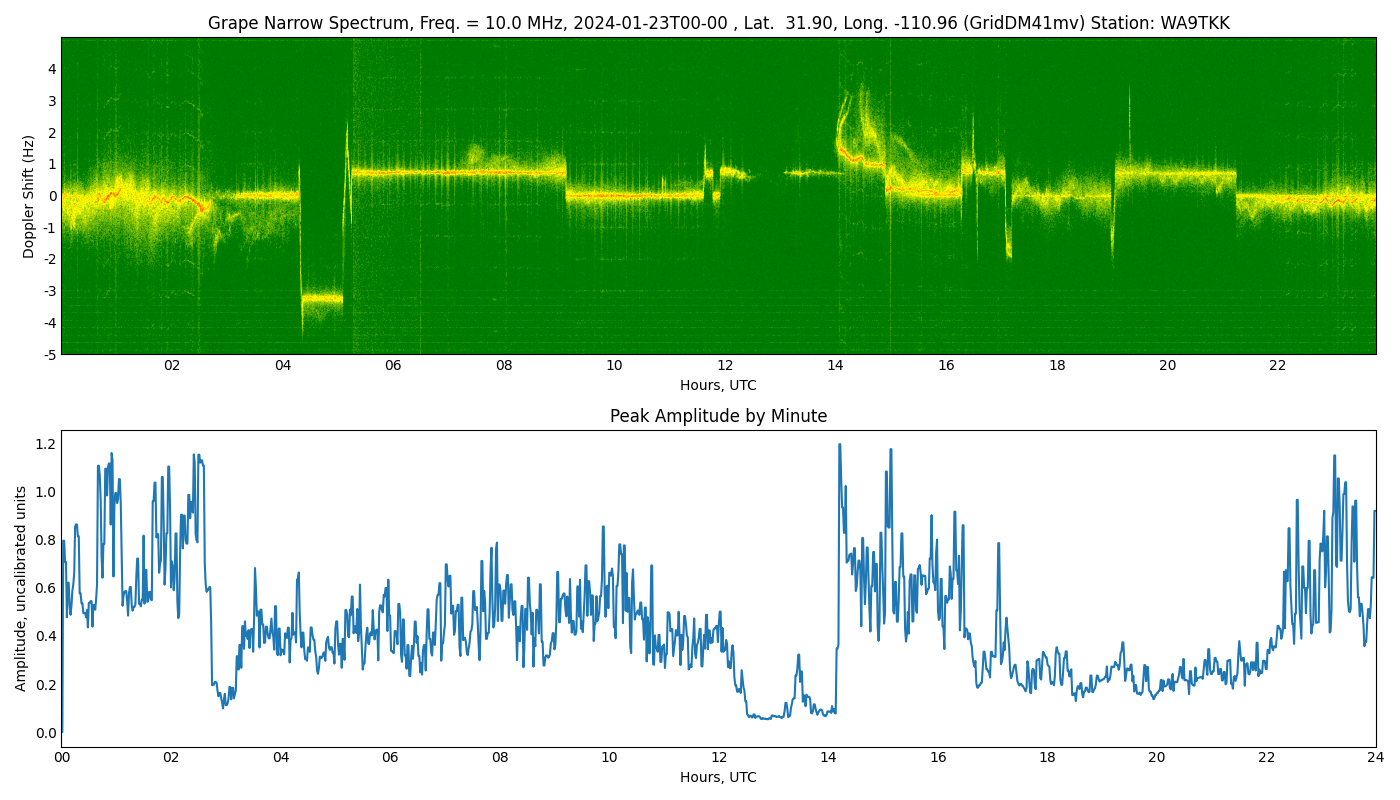The width and height of the screenshot is (1400, 800).
Task: Click the 12 hour tick on amplitude axis
Action: 719,758
